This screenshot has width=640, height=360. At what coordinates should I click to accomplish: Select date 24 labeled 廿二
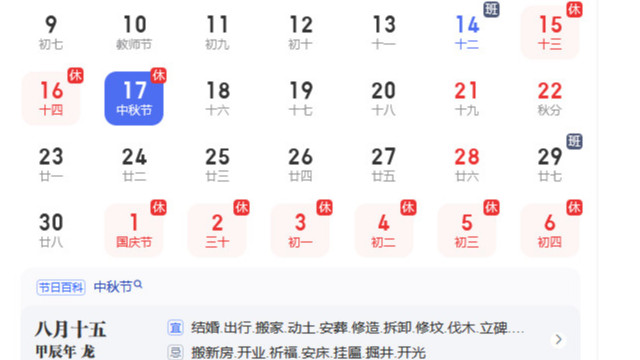click(134, 164)
